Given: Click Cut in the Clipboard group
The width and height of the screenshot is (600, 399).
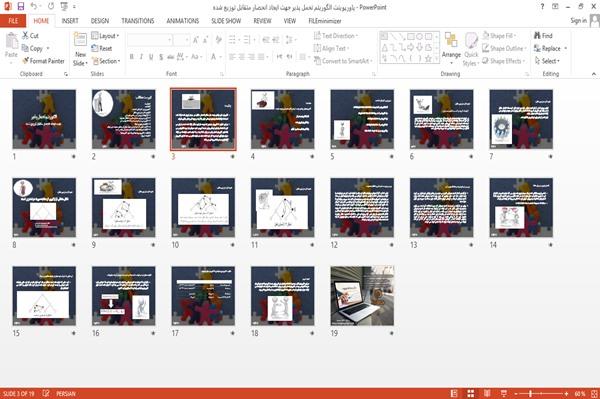Looking at the screenshot, I should (30, 36).
